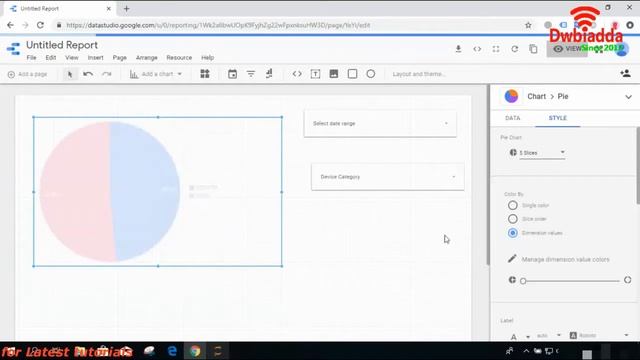
Task: Switch to the STYLE tab
Action: point(558,118)
